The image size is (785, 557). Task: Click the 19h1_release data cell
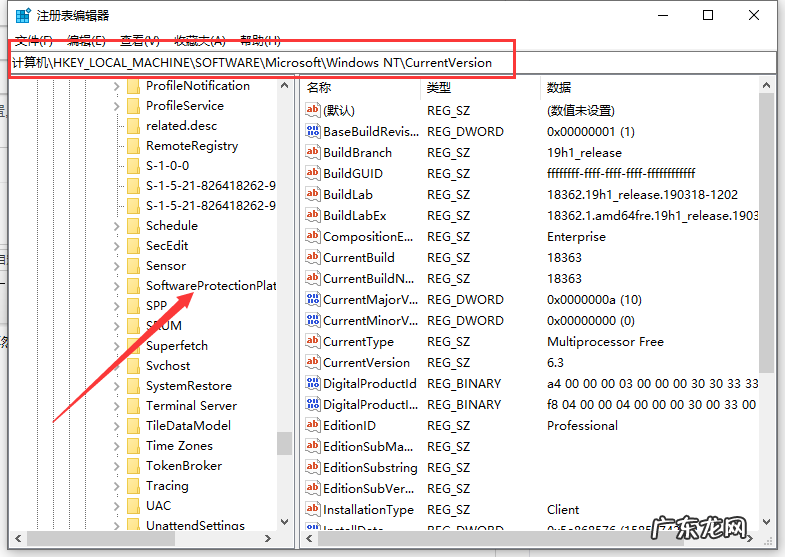[x=584, y=153]
